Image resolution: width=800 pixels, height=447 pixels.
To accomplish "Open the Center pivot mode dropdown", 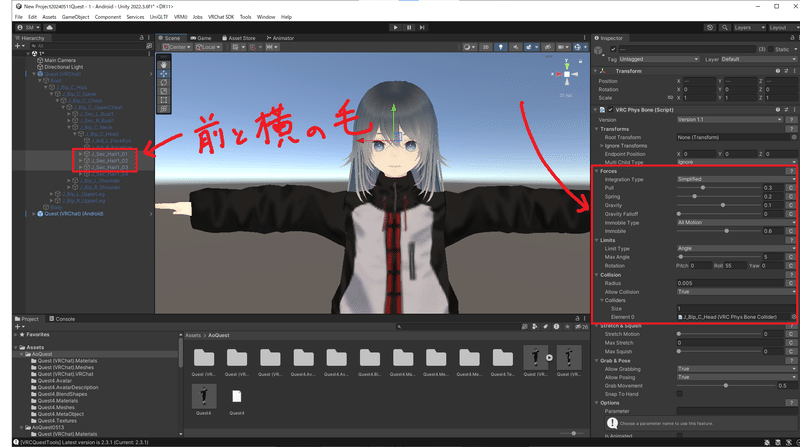I will click(177, 47).
